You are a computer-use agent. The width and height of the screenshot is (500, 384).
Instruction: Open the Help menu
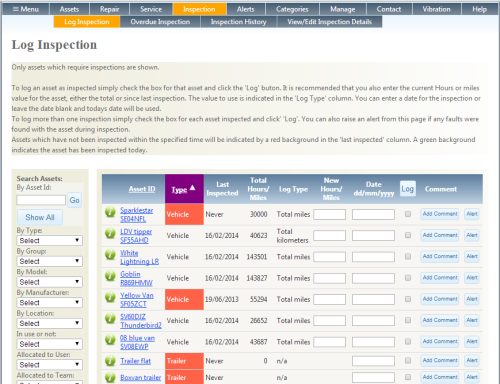[x=479, y=9]
